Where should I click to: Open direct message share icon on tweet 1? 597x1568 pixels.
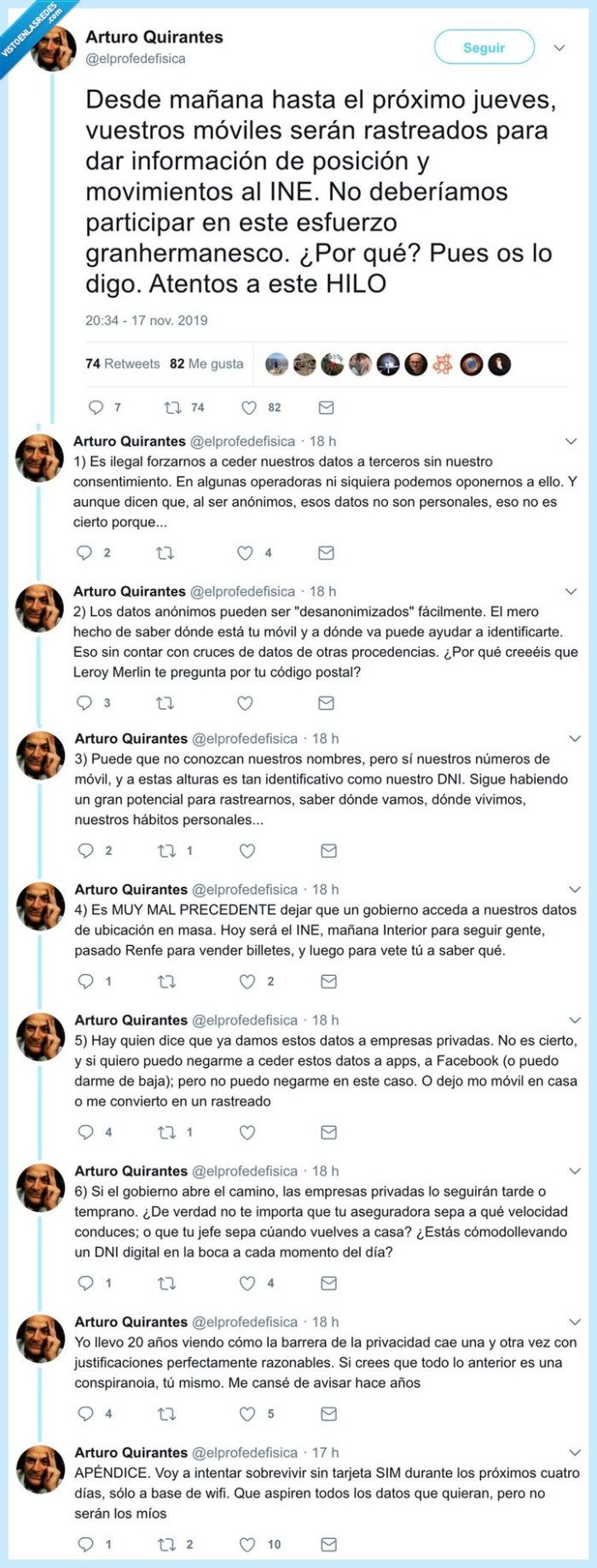pyautogui.click(x=325, y=554)
